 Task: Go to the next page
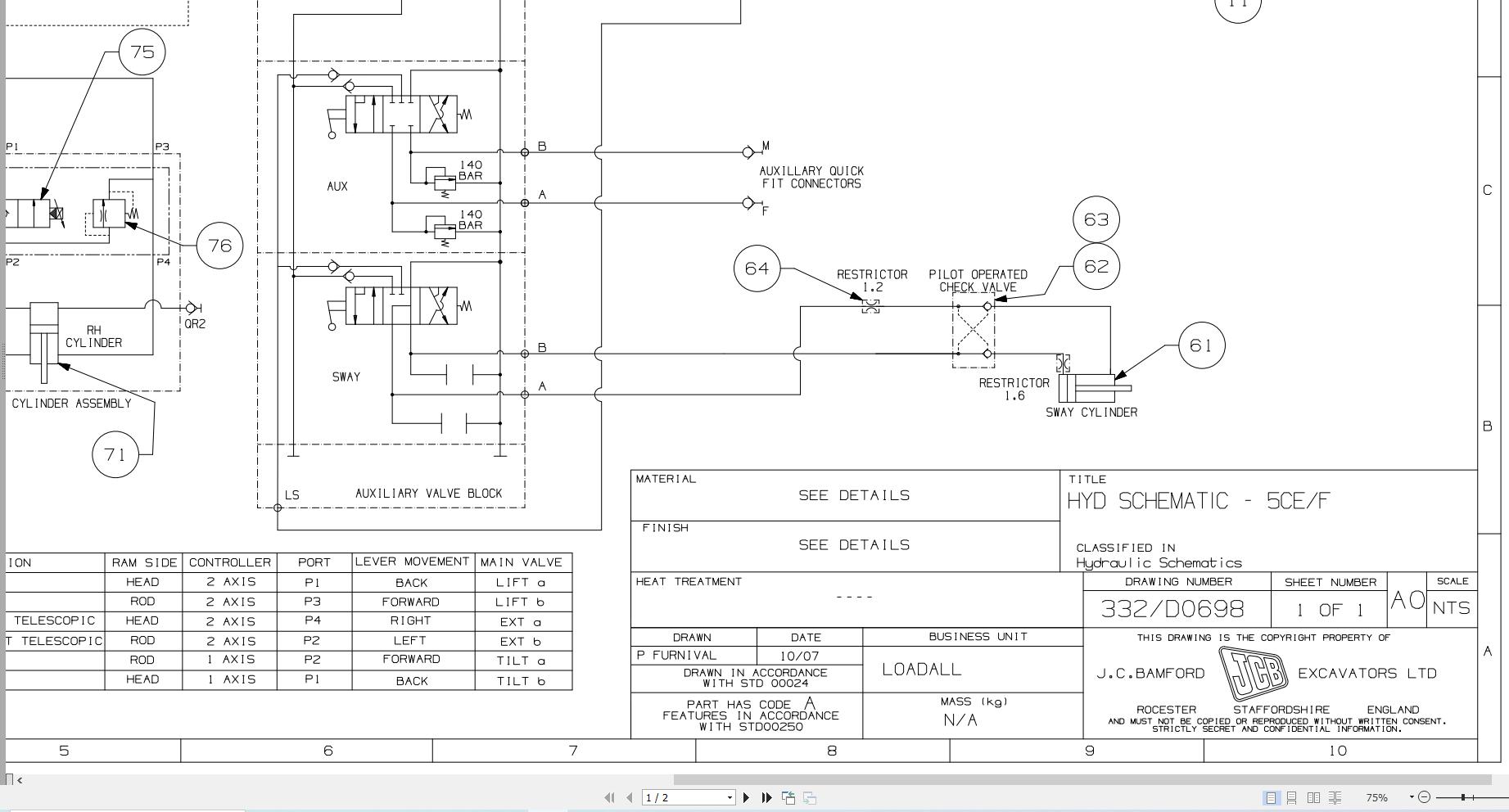[x=746, y=797]
